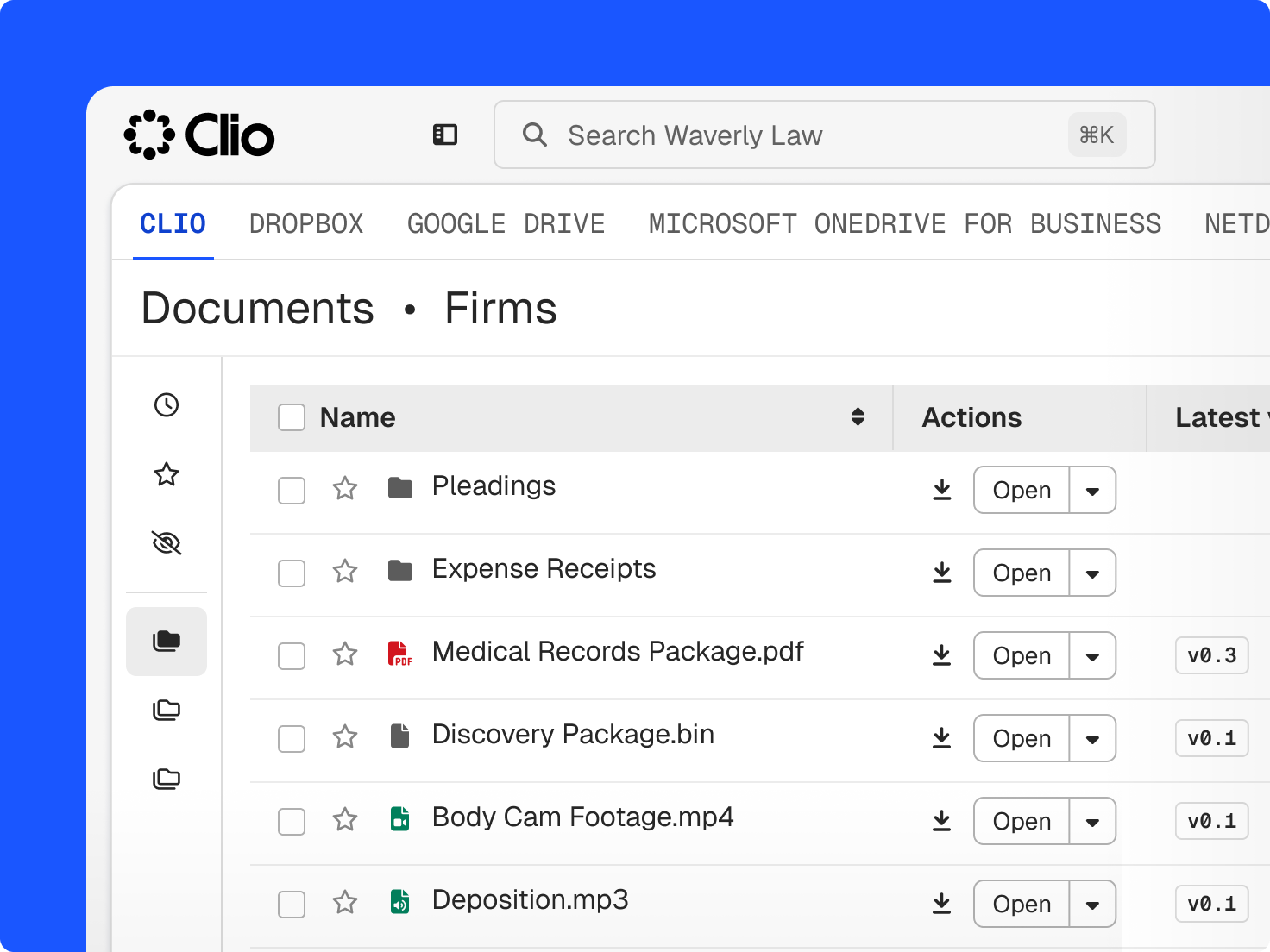Toggle the select-all checkbox in Name header
The image size is (1270, 952).
pyautogui.click(x=292, y=417)
